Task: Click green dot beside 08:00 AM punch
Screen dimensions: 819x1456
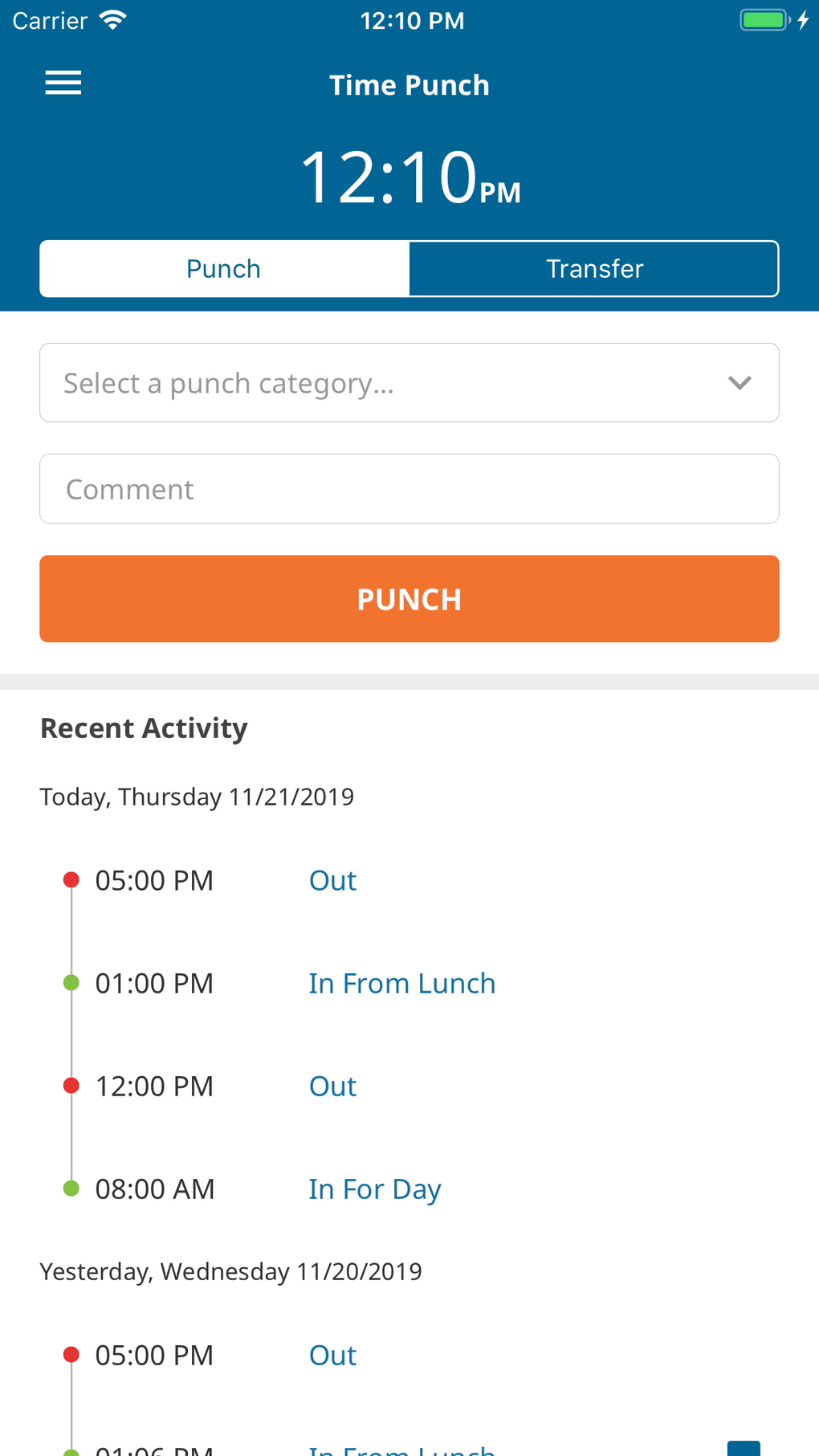Action: (71, 1189)
